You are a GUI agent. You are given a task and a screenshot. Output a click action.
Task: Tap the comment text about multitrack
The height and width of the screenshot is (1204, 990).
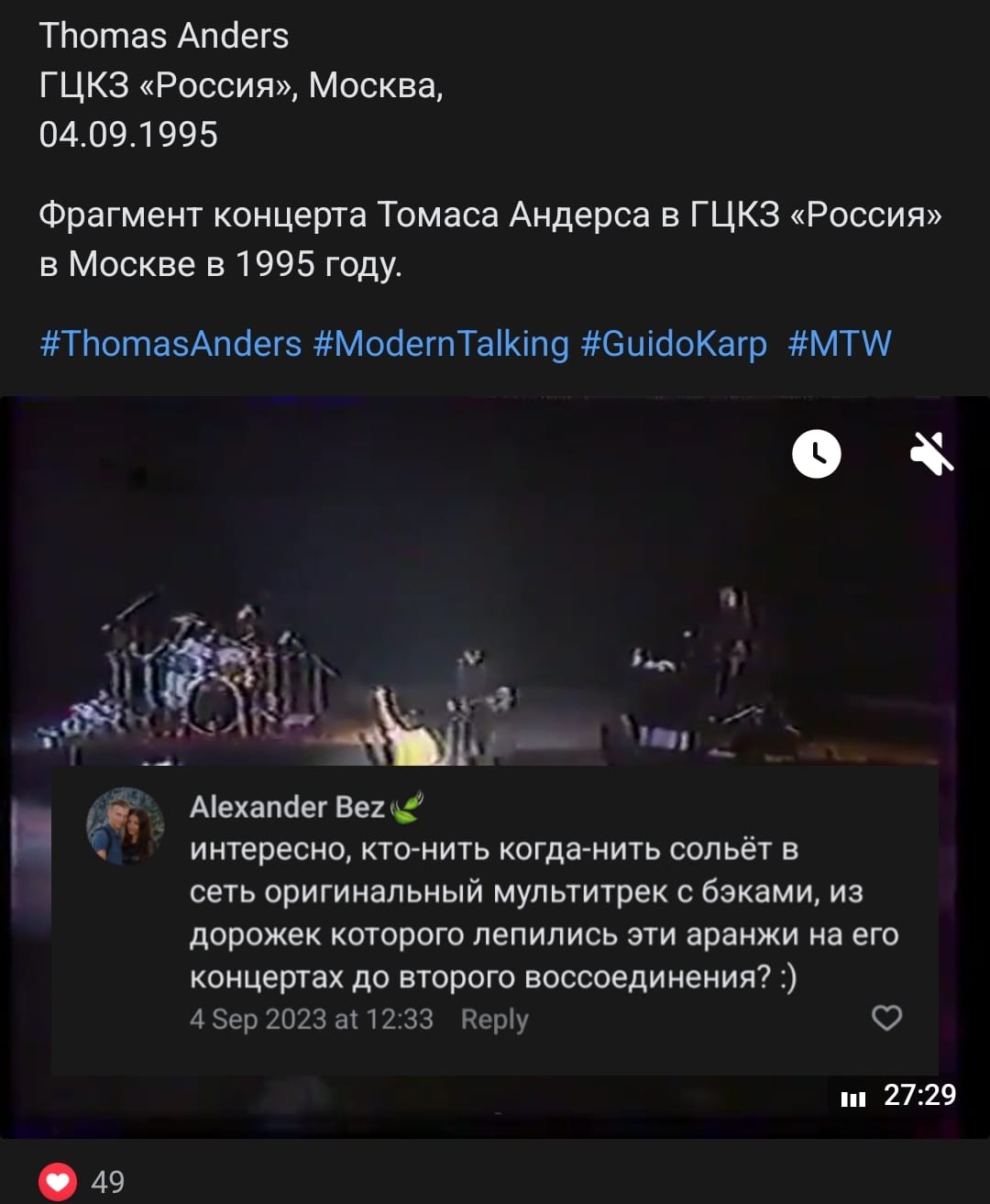click(544, 912)
